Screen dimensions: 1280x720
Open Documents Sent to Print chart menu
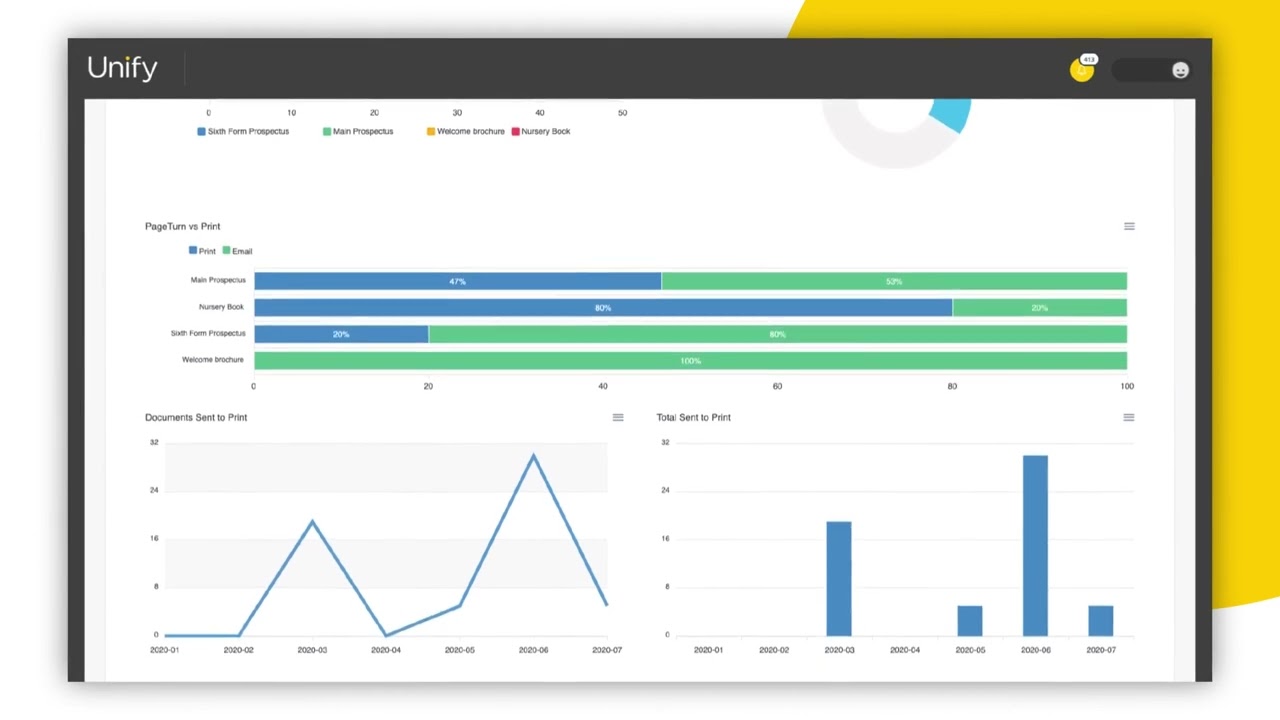tap(617, 417)
